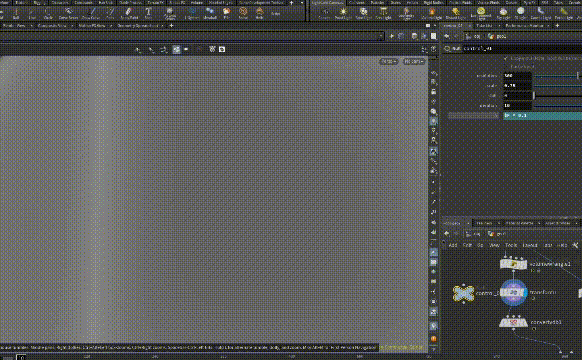The height and width of the screenshot is (360, 582).
Task: Open the network editor Layout menu
Action: (x=530, y=245)
